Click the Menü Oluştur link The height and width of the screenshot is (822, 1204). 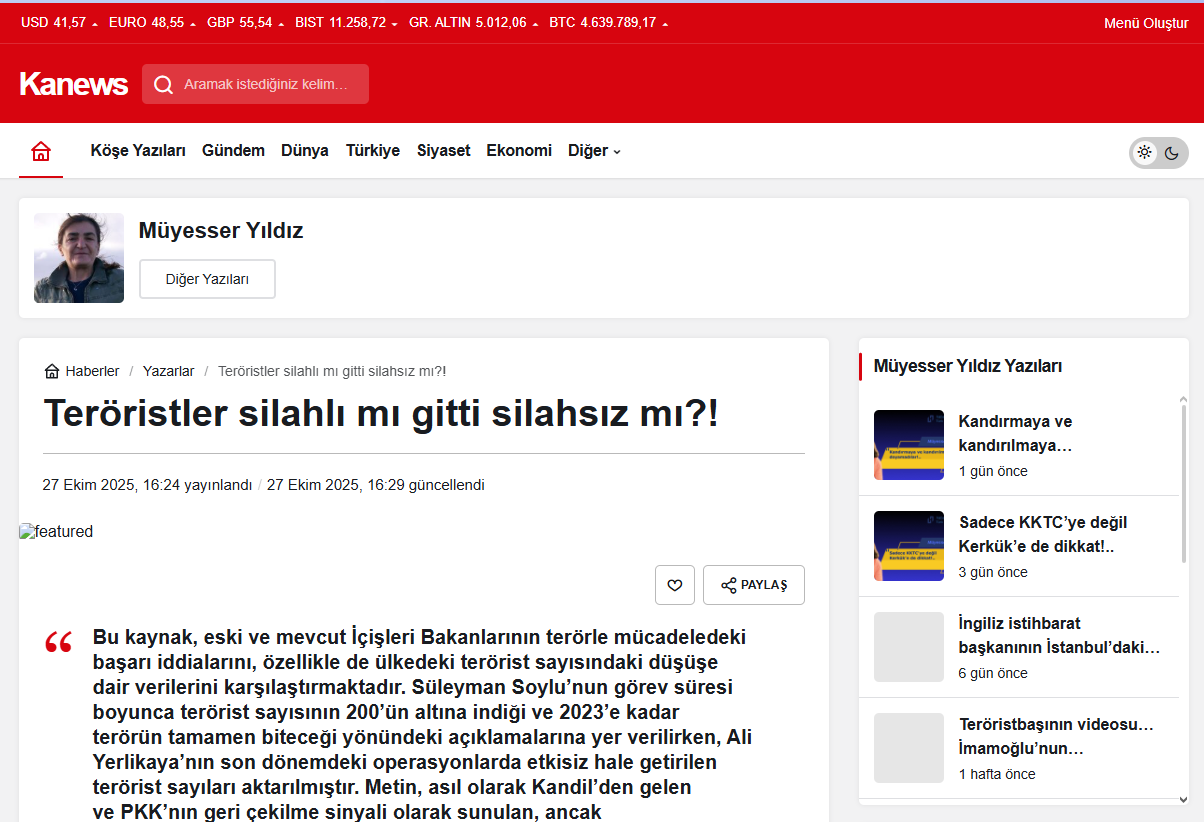point(1146,23)
